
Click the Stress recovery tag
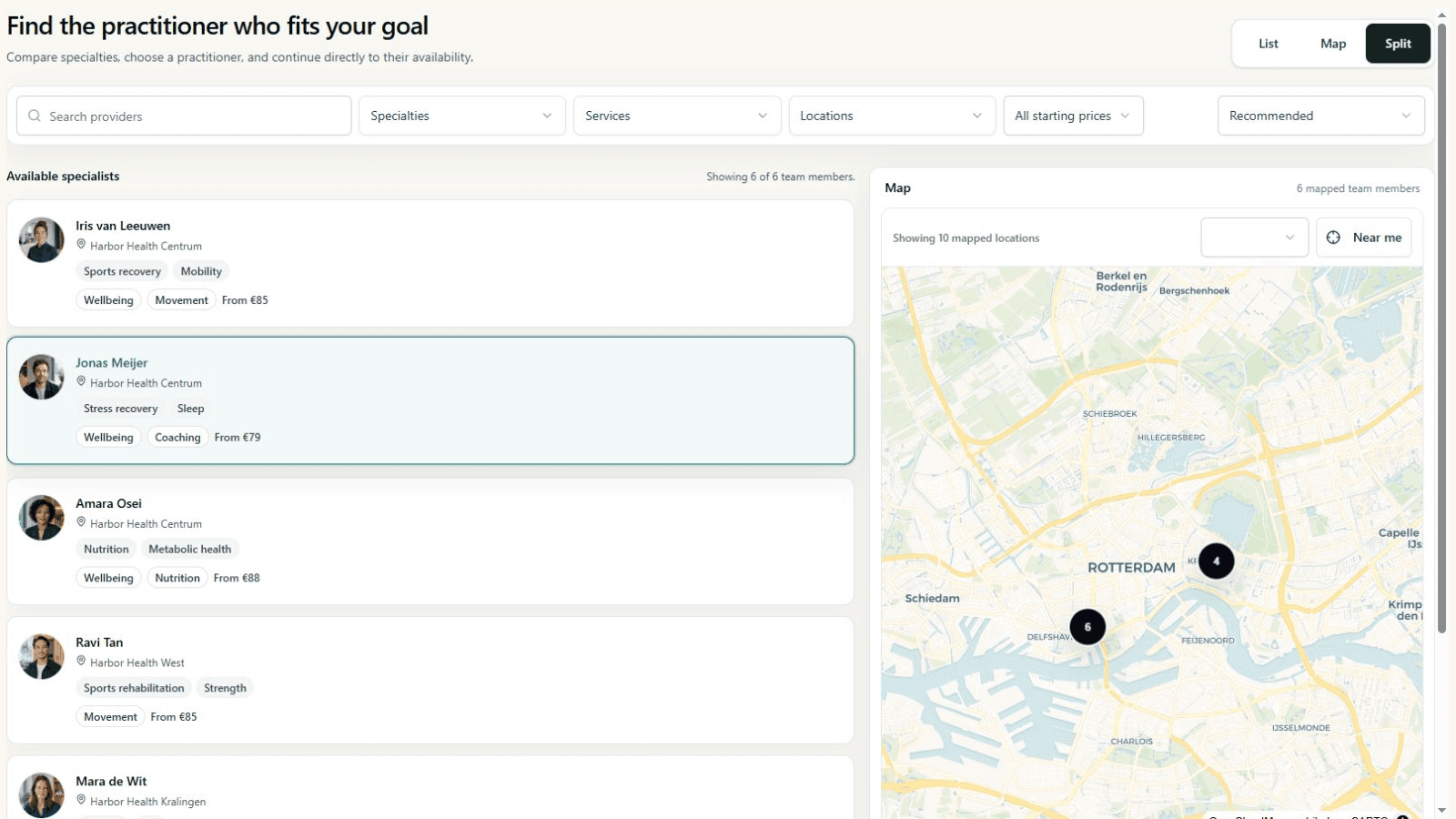(x=121, y=409)
